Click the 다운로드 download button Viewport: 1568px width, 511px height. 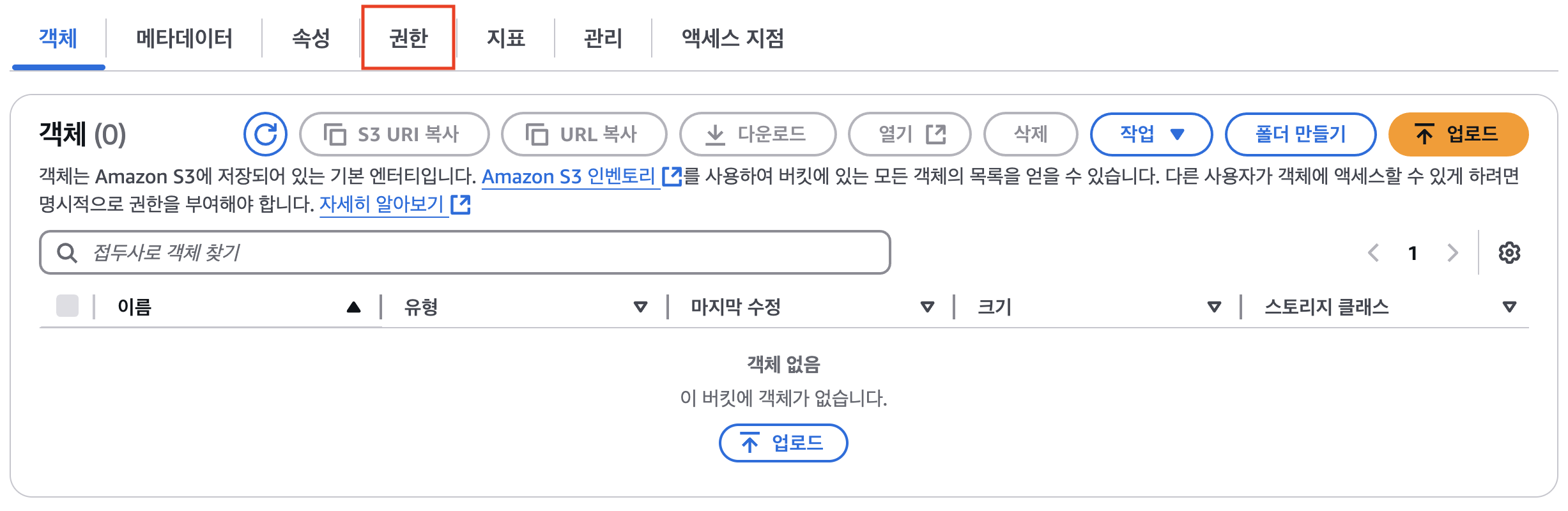coord(758,134)
